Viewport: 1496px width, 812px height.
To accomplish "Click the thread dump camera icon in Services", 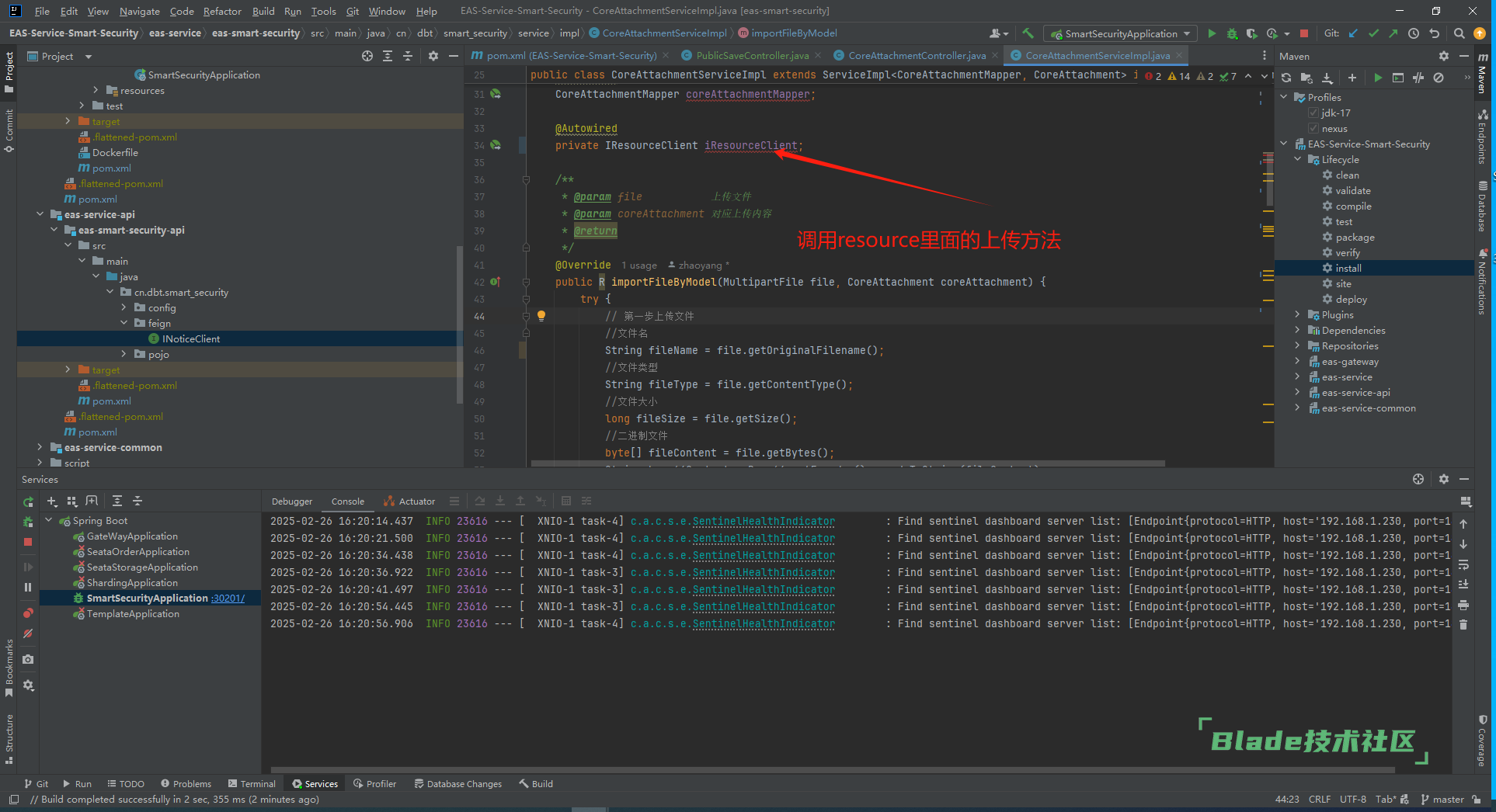I will click(x=28, y=659).
